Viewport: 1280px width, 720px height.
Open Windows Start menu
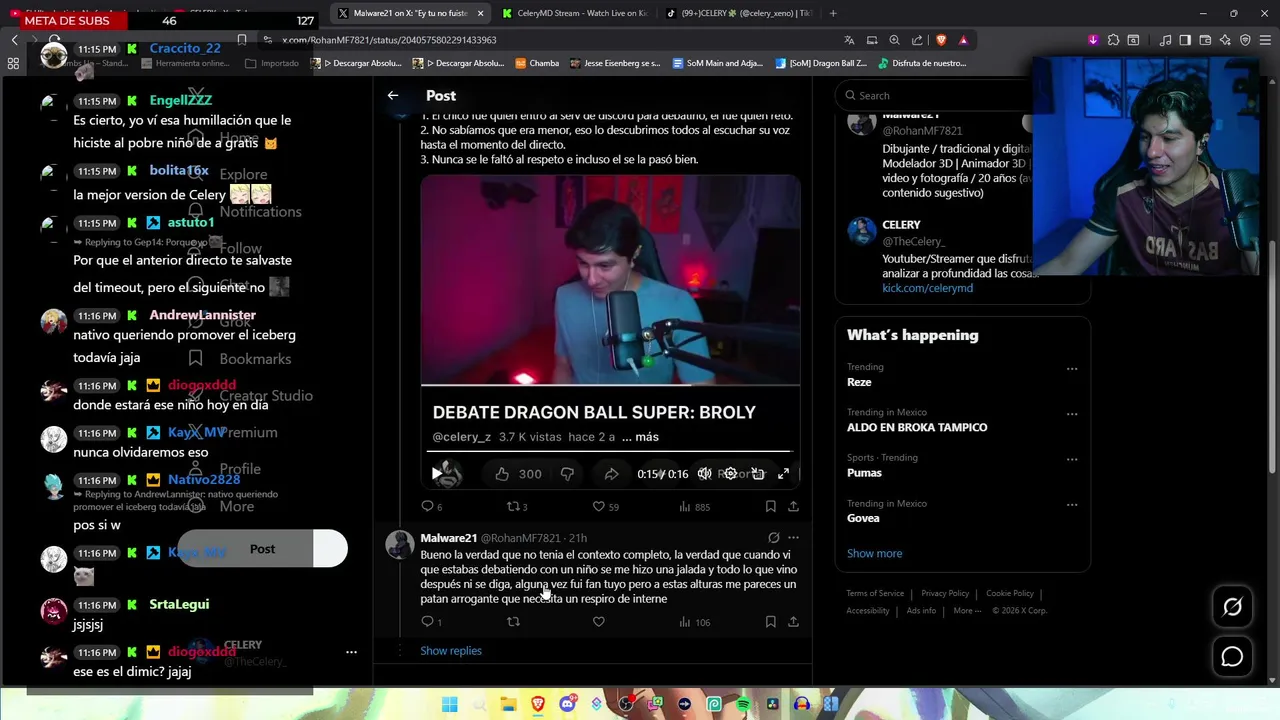click(450, 704)
